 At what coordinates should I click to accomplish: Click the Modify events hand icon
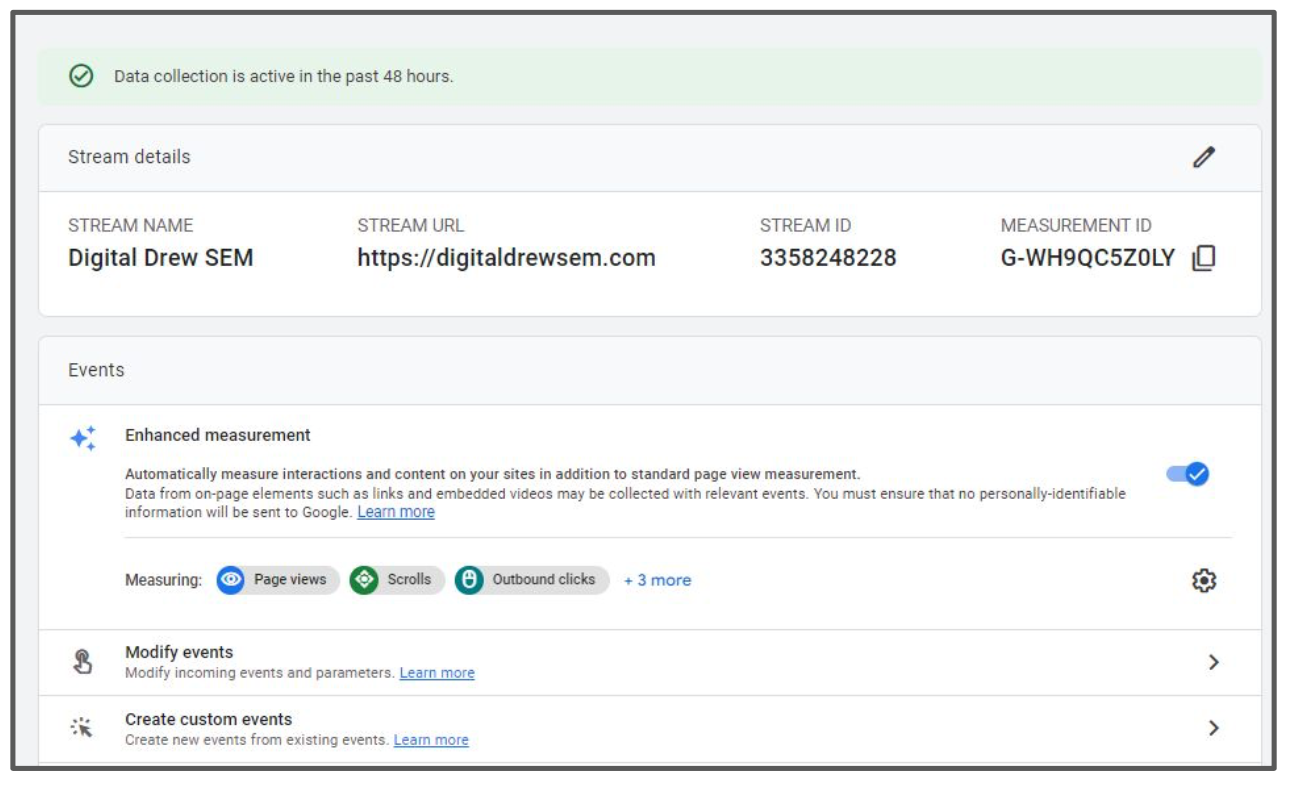coord(83,662)
